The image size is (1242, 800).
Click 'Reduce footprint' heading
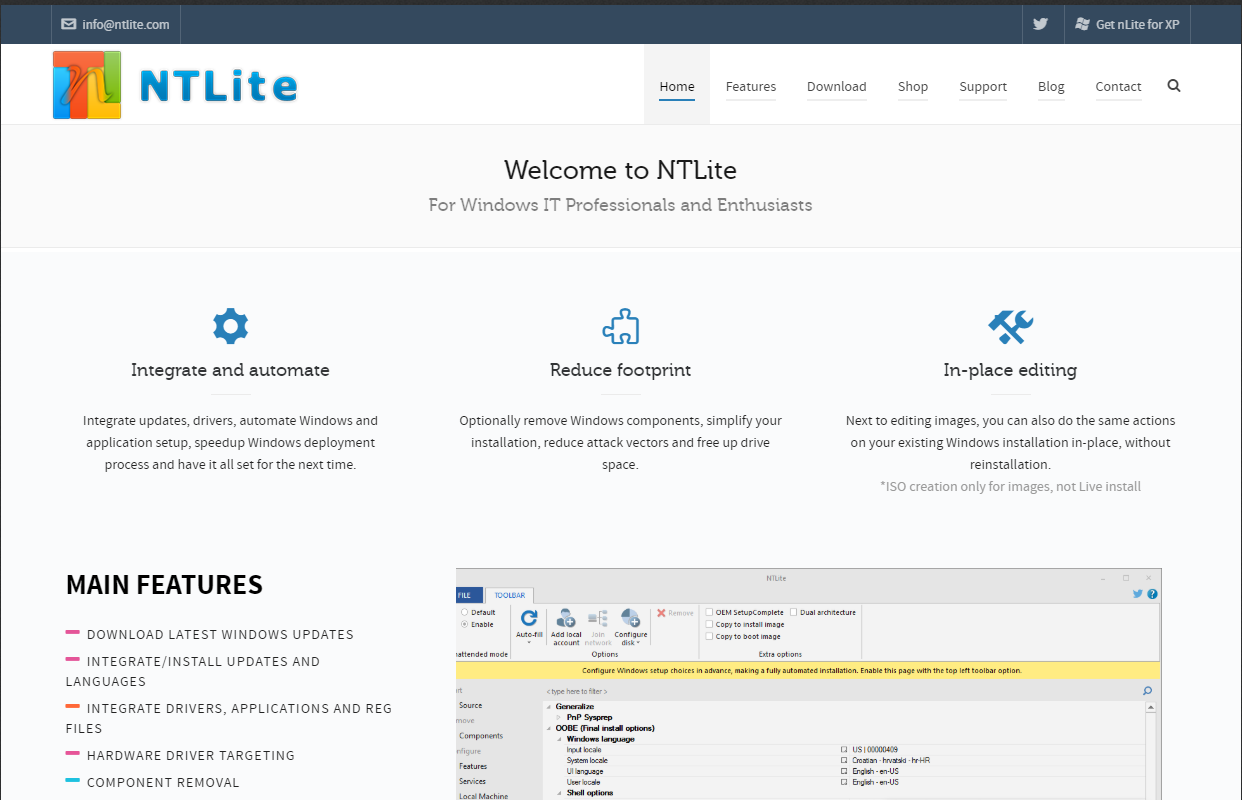point(620,370)
